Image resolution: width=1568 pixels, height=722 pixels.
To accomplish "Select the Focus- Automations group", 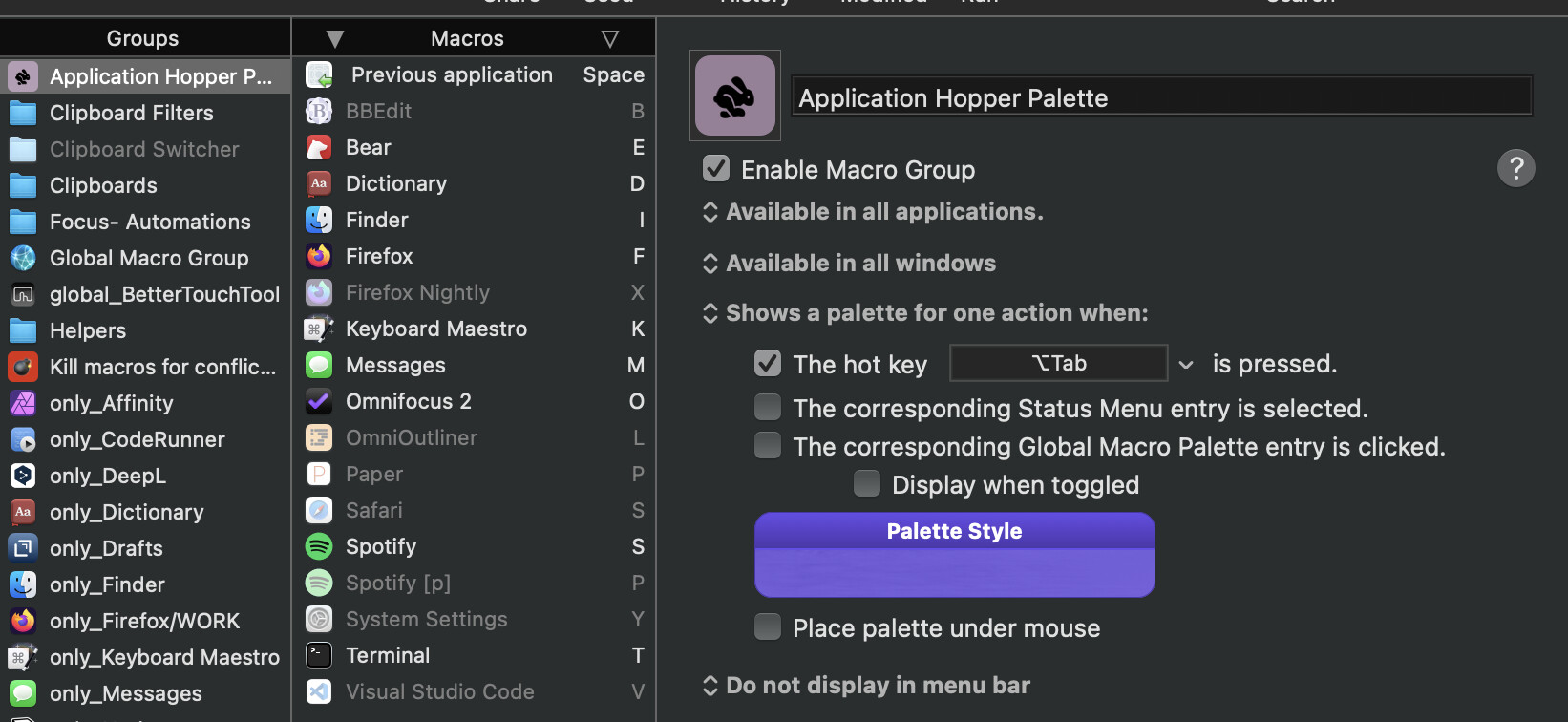I will pos(145,222).
